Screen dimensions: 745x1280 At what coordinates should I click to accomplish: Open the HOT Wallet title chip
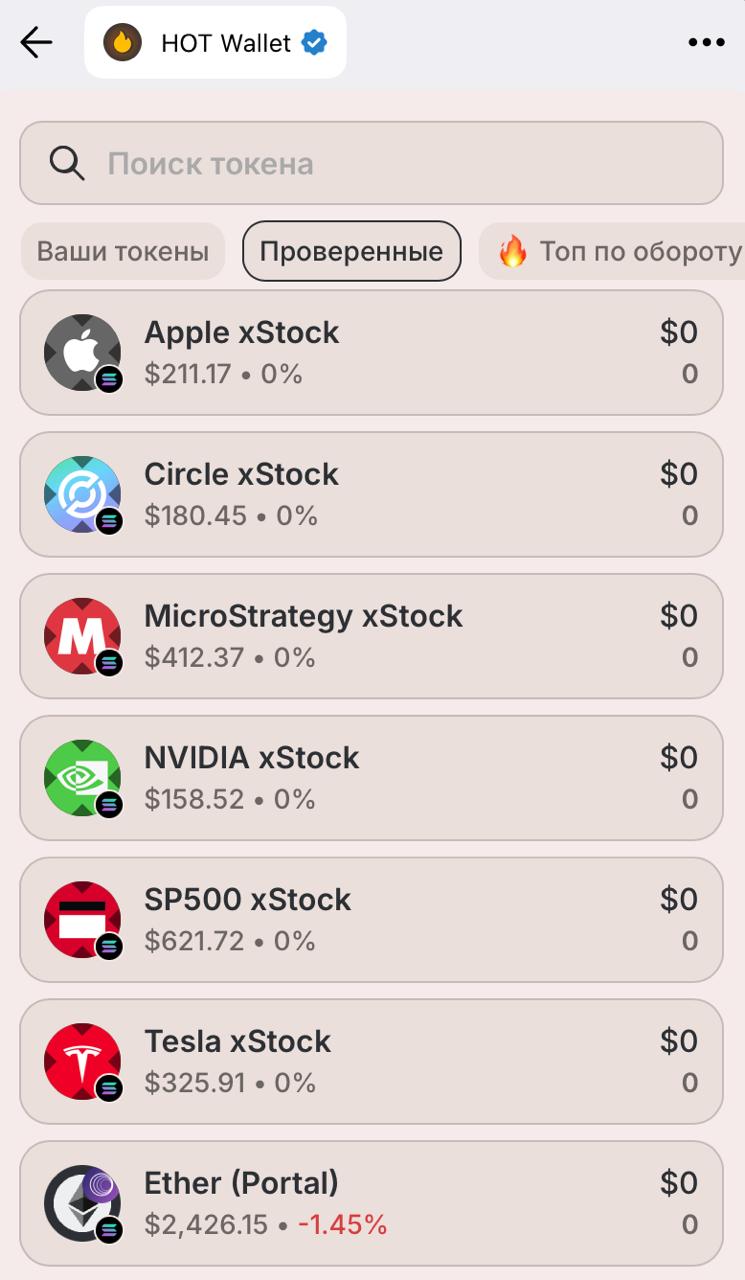pyautogui.click(x=215, y=42)
